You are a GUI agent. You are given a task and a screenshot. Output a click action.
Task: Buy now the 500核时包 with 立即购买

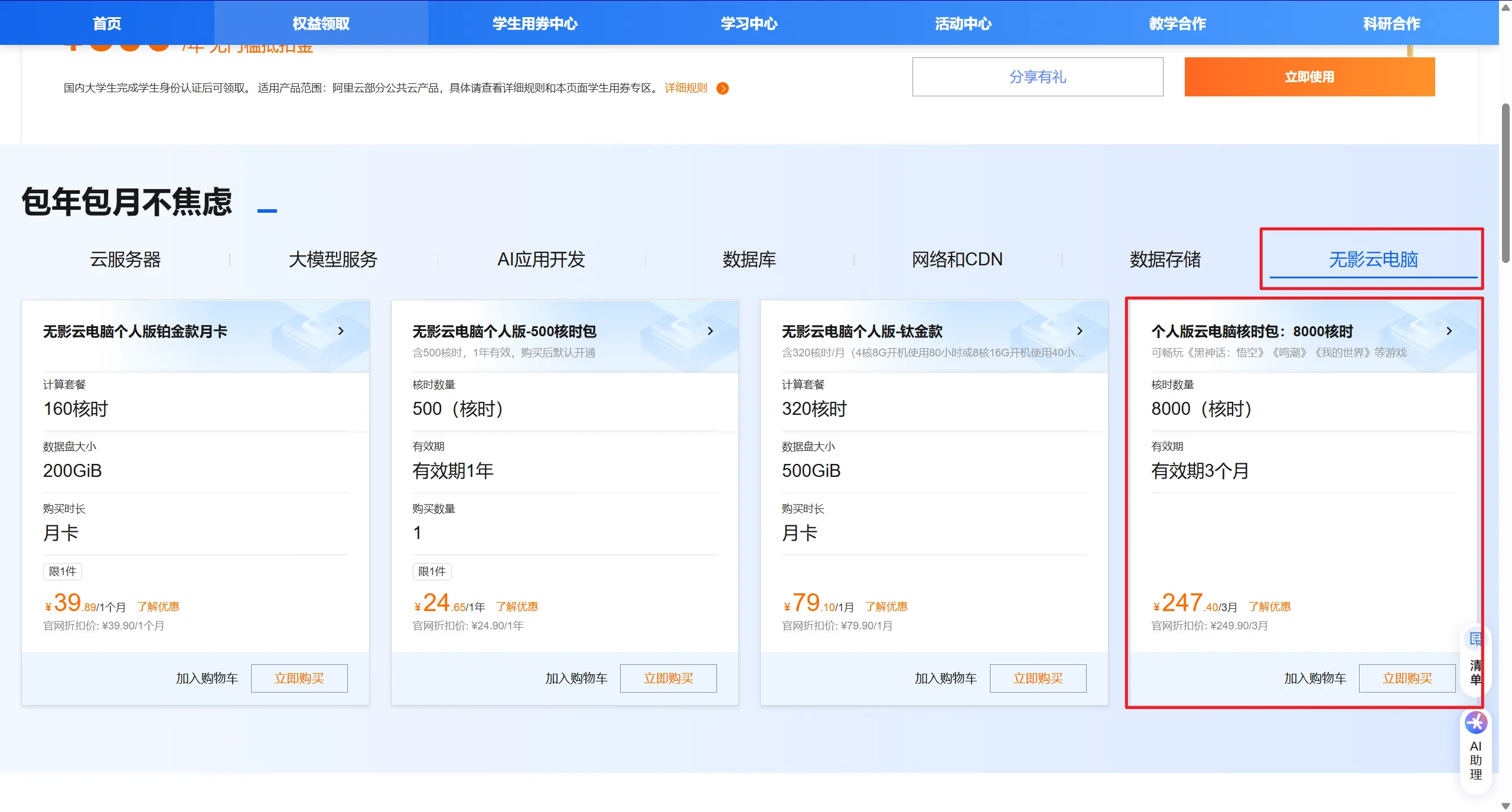668,678
